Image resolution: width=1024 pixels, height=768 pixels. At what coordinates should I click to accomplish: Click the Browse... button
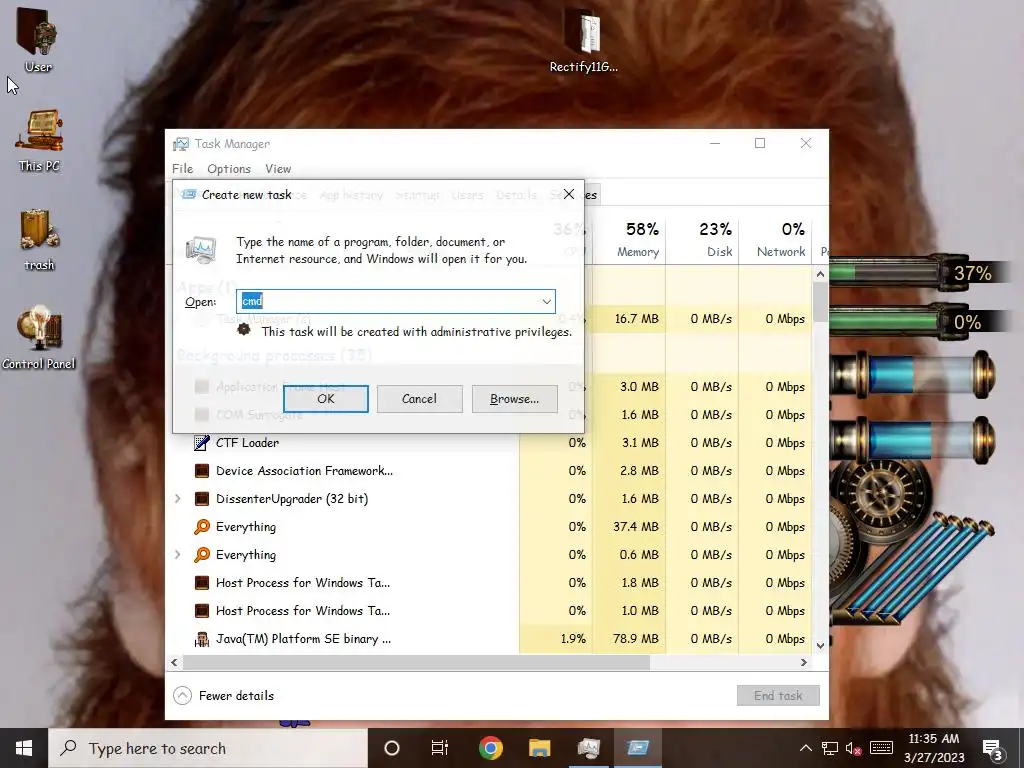515,399
